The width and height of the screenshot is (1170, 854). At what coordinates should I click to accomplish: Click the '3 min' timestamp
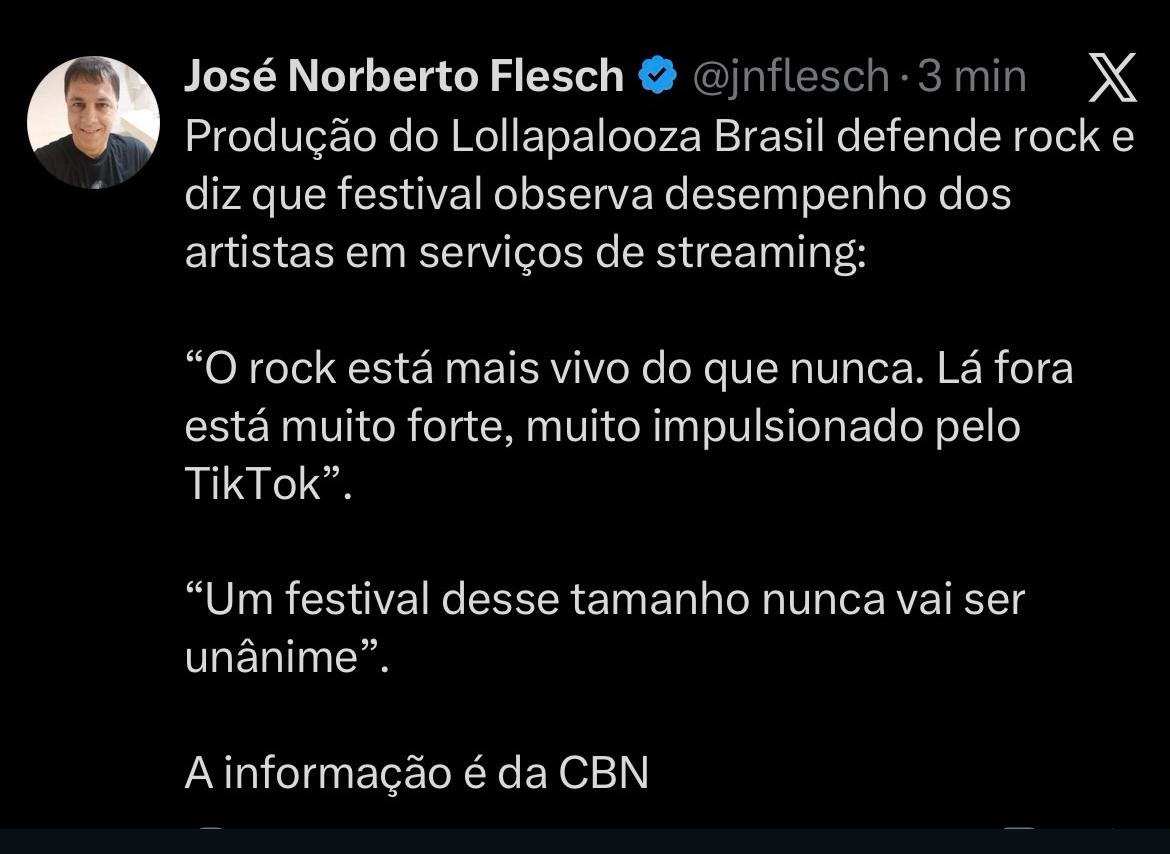click(972, 77)
